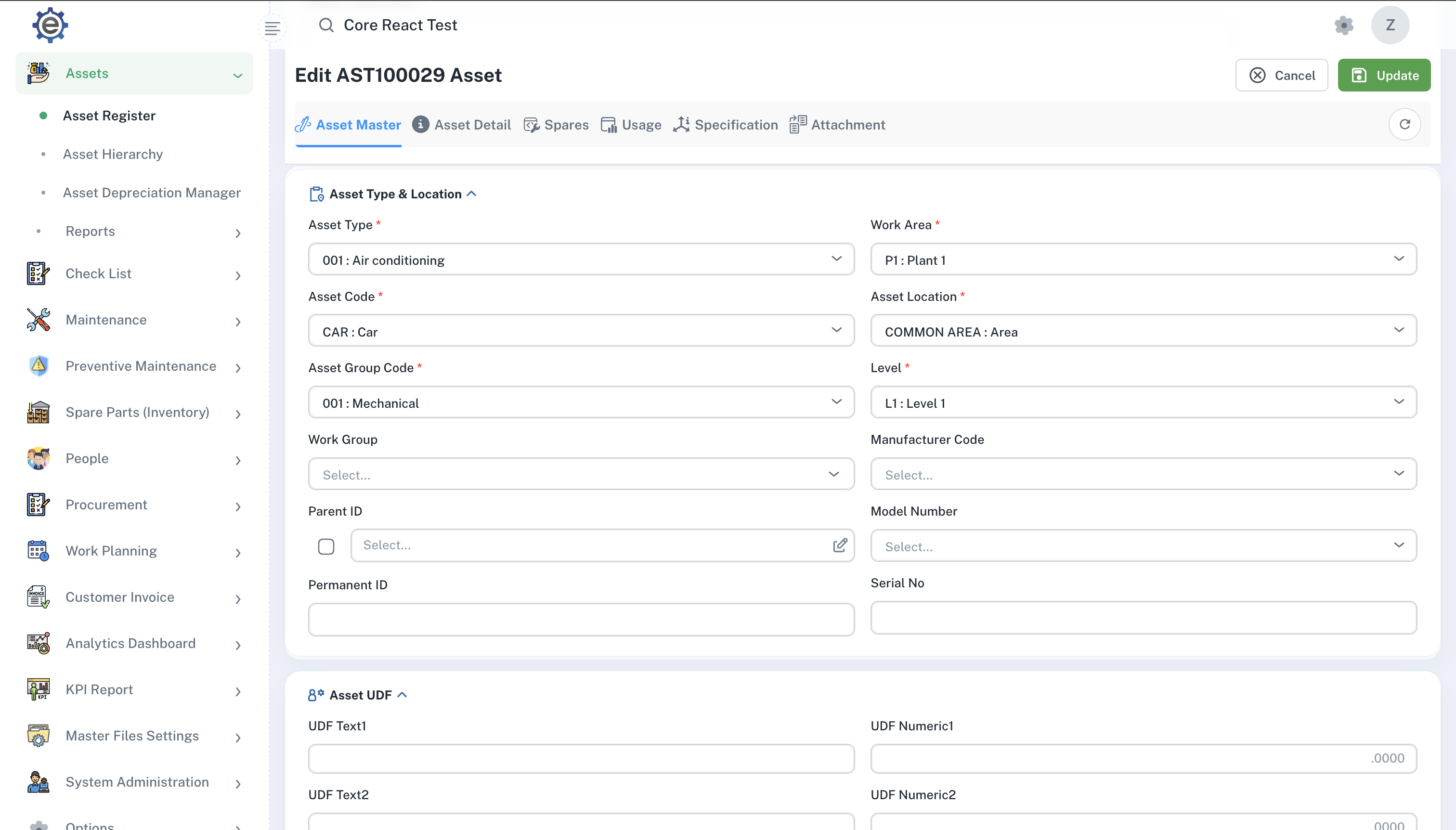Click the settings gear icon in header
Screen dimensions: 1456x830
click(1344, 25)
